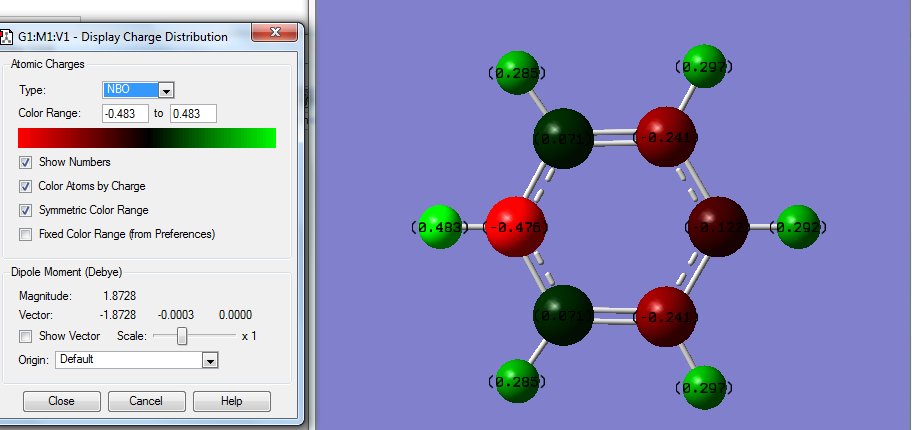912x430 pixels.
Task: Close the Display Charge Distribution dialog via X
Action: [275, 32]
